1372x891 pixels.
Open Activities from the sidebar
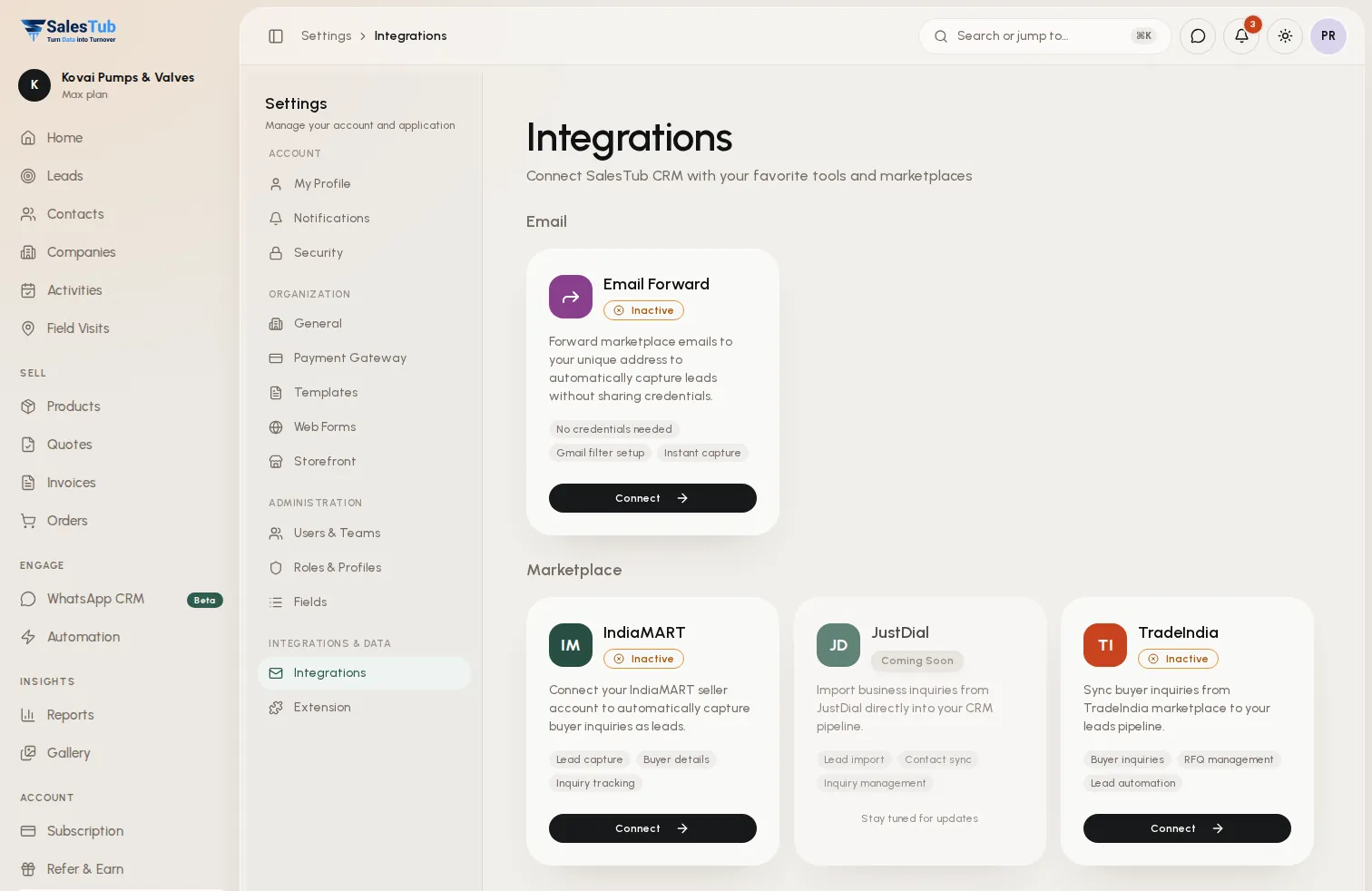120,290
